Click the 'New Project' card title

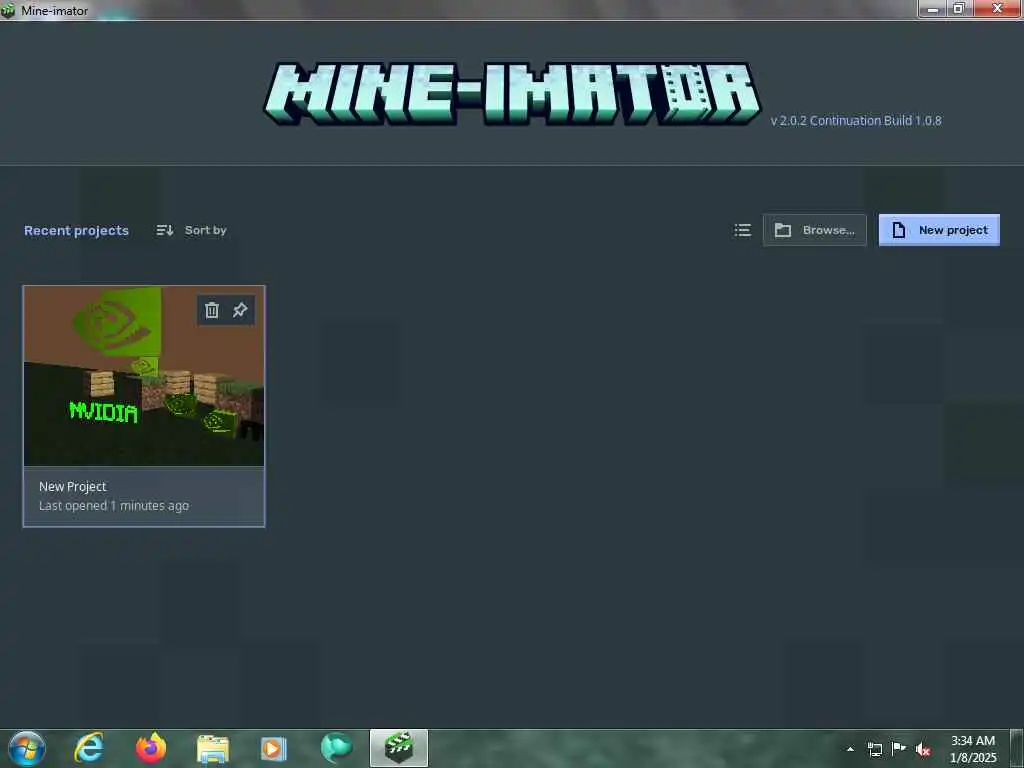tap(72, 487)
